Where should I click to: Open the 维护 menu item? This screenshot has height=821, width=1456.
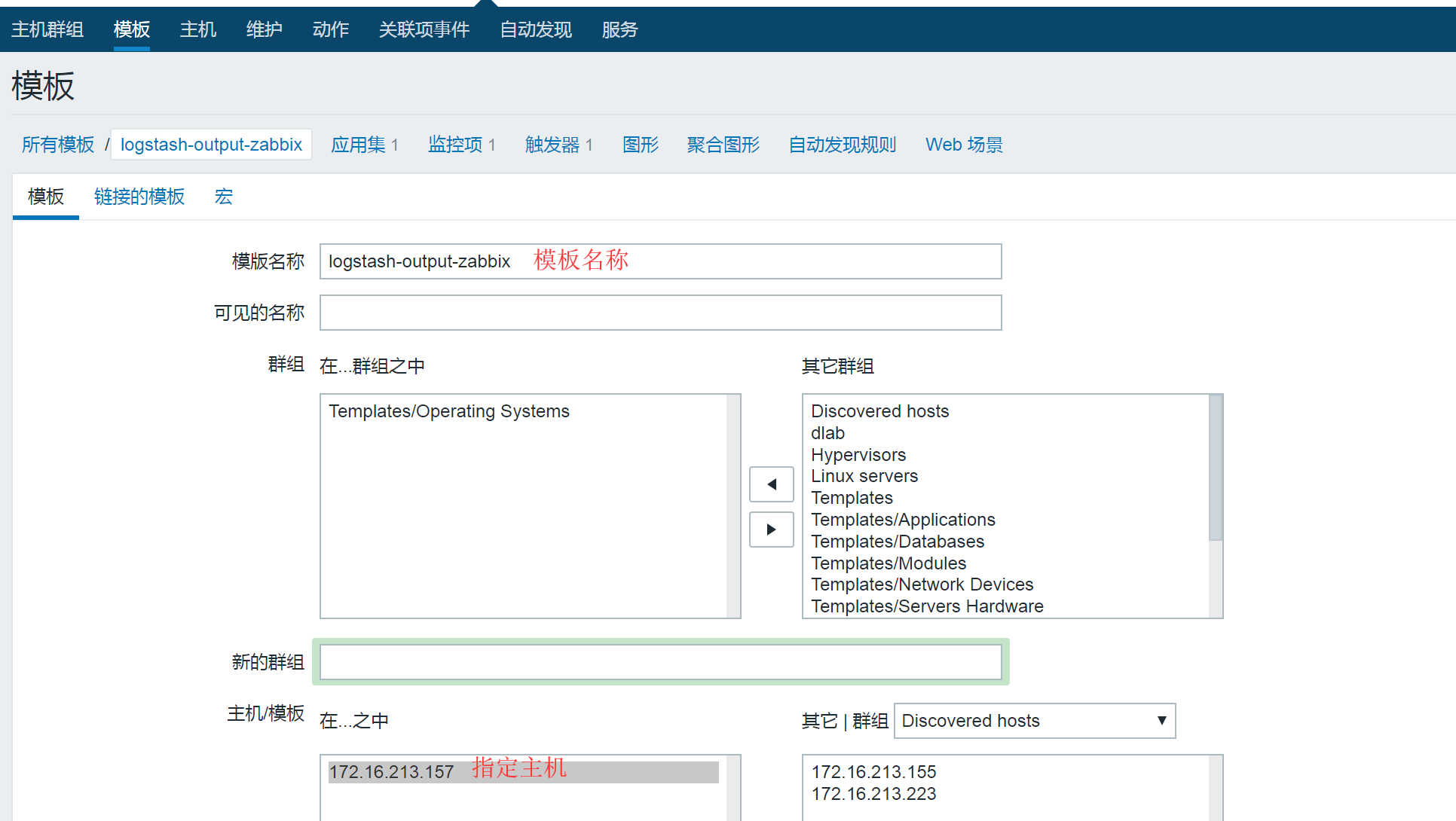(265, 29)
